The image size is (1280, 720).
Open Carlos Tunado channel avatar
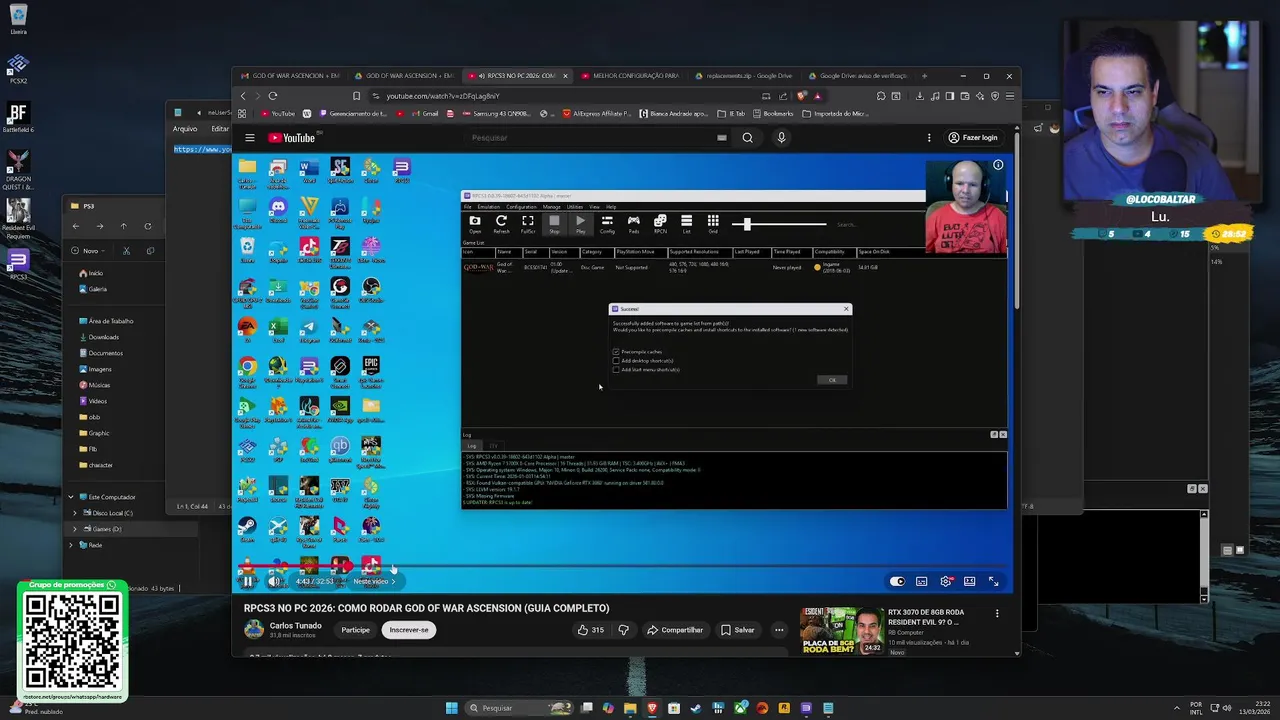254,629
